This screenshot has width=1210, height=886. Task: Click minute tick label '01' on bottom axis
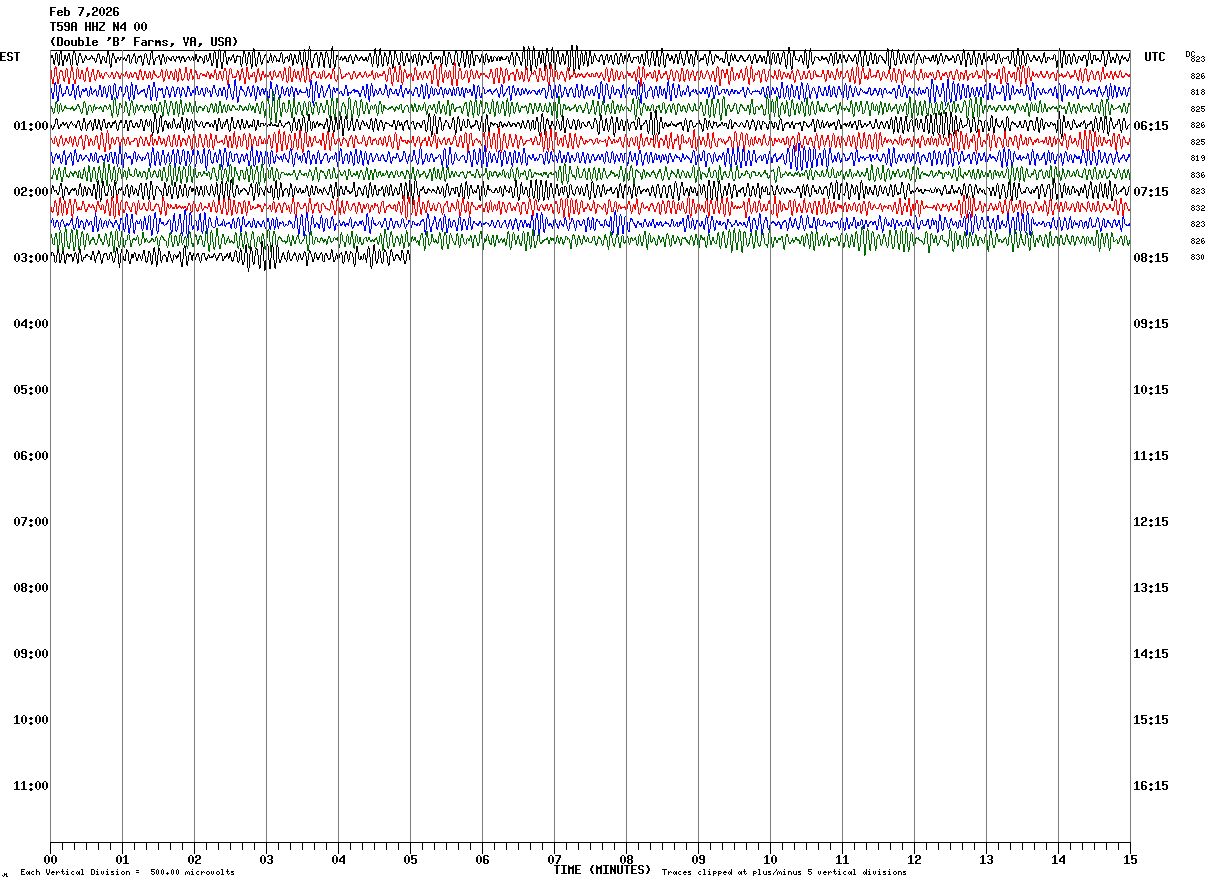tap(122, 860)
